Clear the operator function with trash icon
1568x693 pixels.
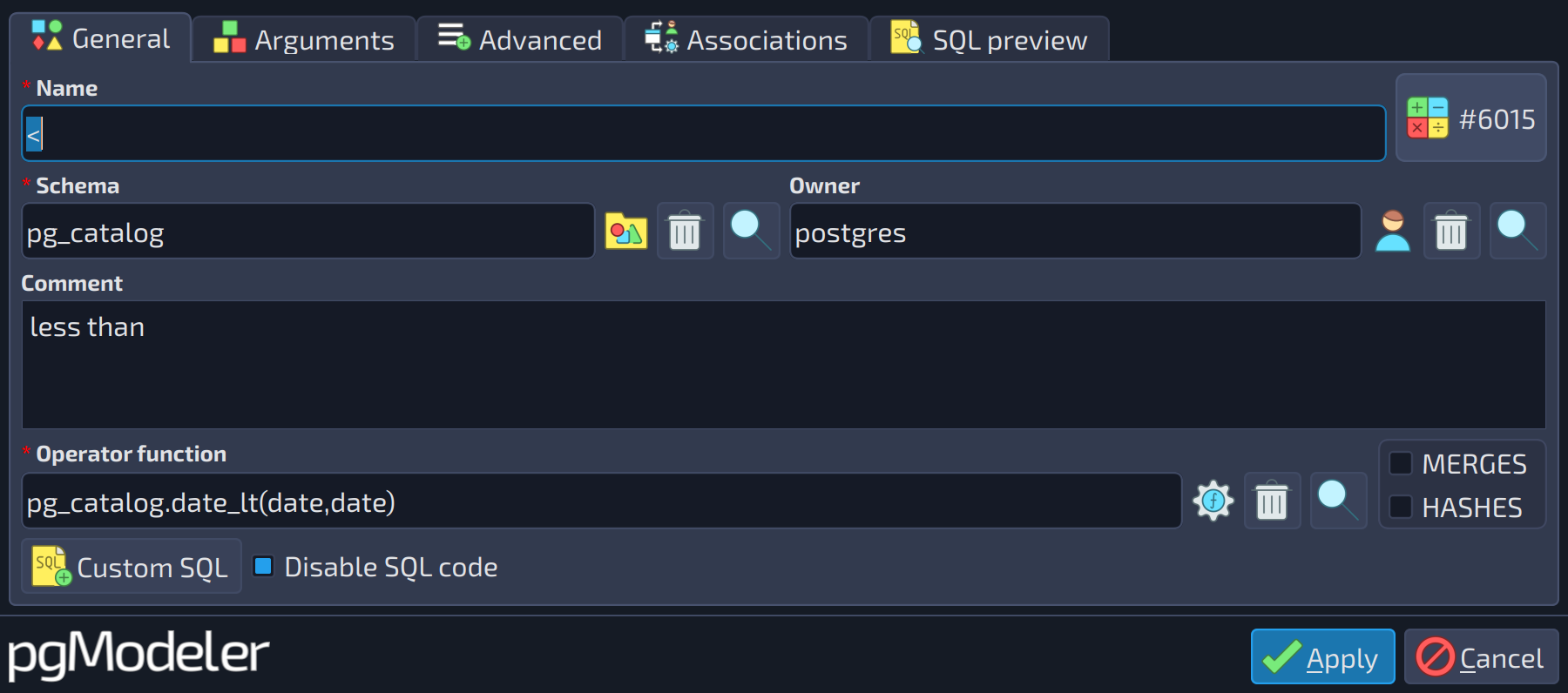(1272, 501)
